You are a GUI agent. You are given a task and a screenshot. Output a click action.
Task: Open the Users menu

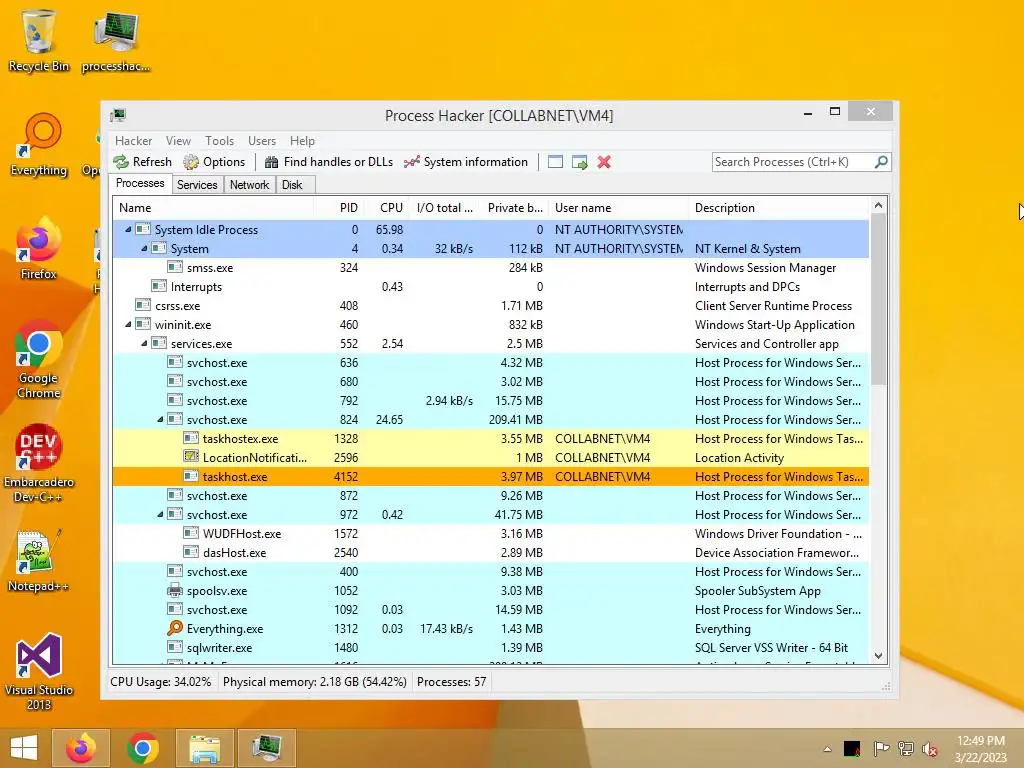point(262,141)
